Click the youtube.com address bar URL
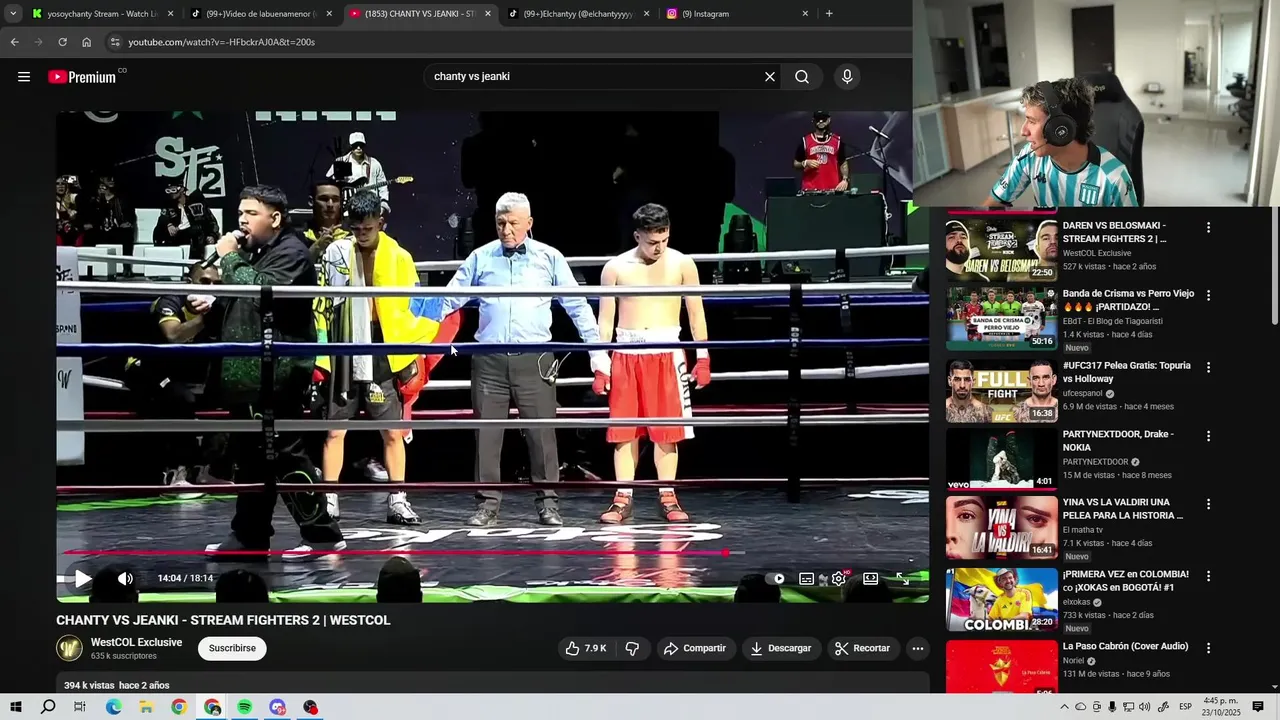1280x720 pixels. [x=221, y=42]
